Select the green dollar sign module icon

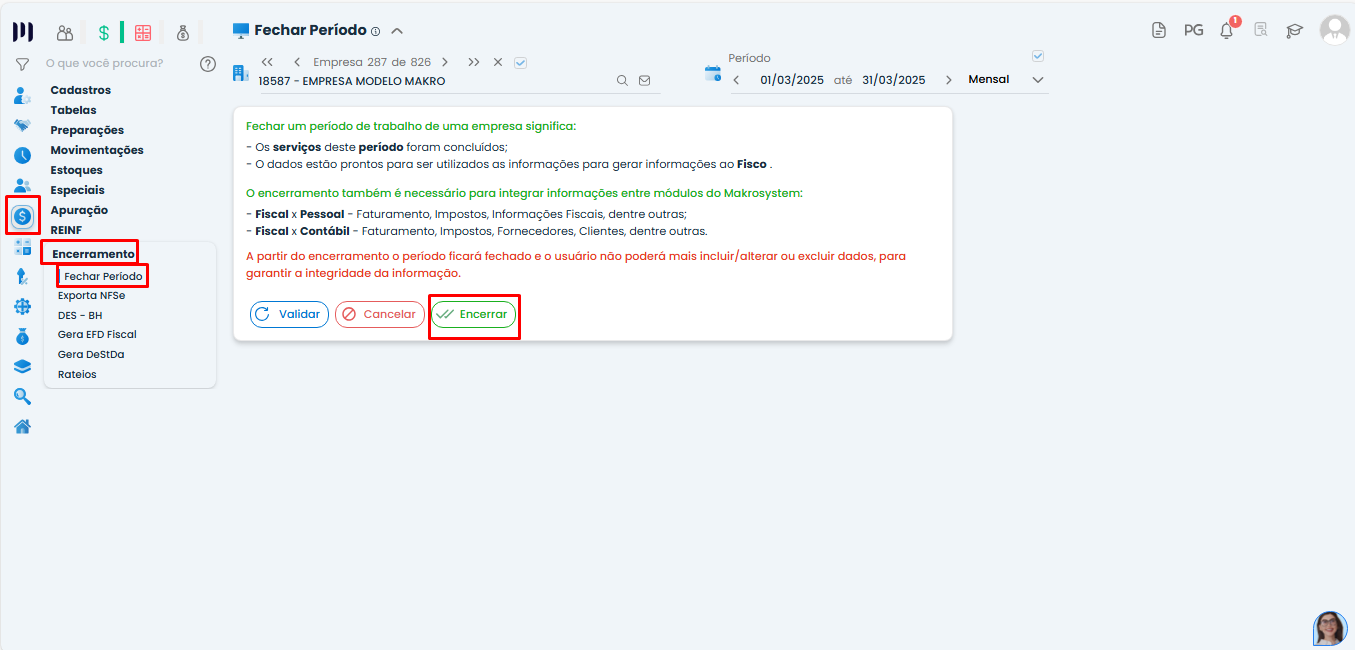[x=104, y=33]
